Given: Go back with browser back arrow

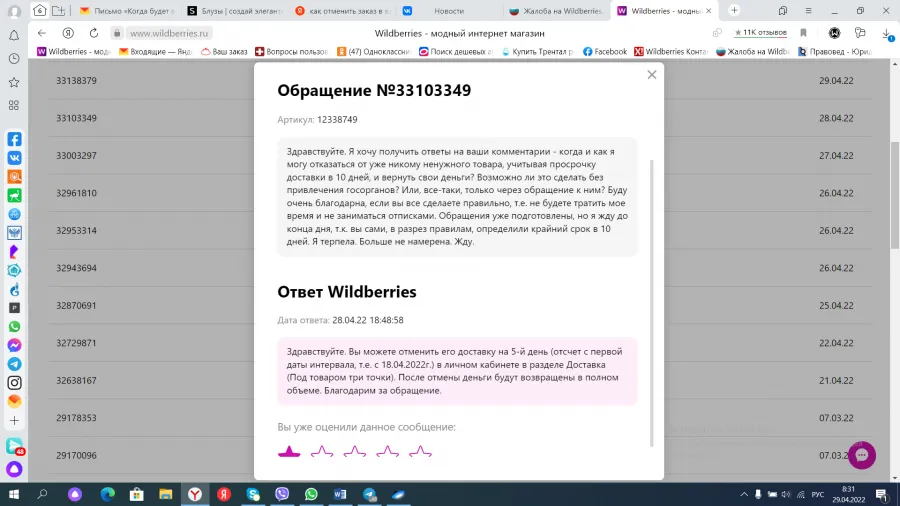Looking at the screenshot, I should 42,33.
